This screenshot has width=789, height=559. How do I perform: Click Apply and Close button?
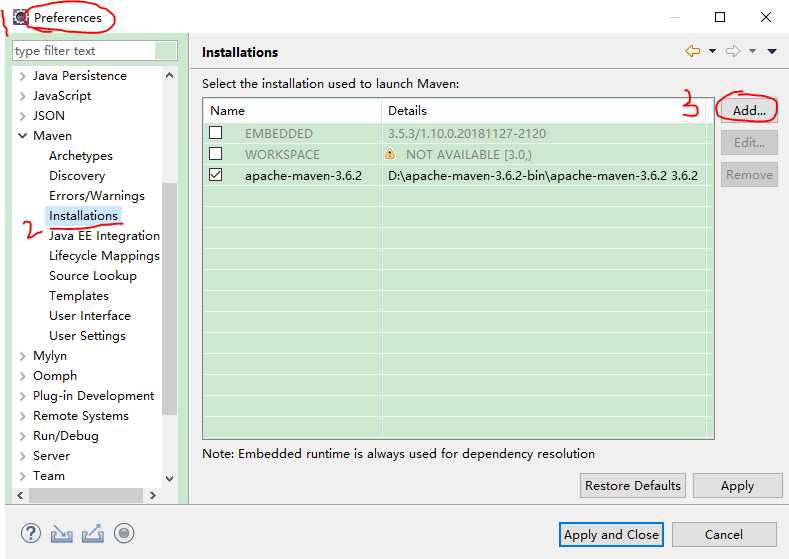pyautogui.click(x=611, y=534)
